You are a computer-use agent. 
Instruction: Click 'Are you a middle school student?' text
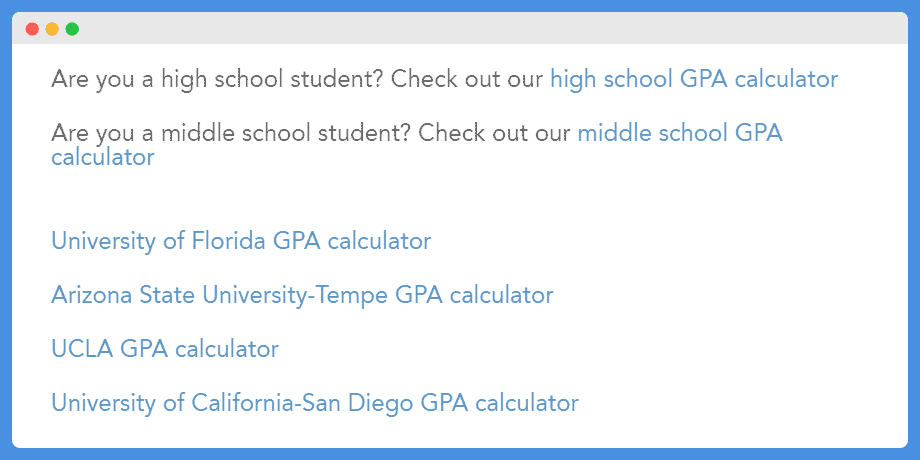click(232, 134)
